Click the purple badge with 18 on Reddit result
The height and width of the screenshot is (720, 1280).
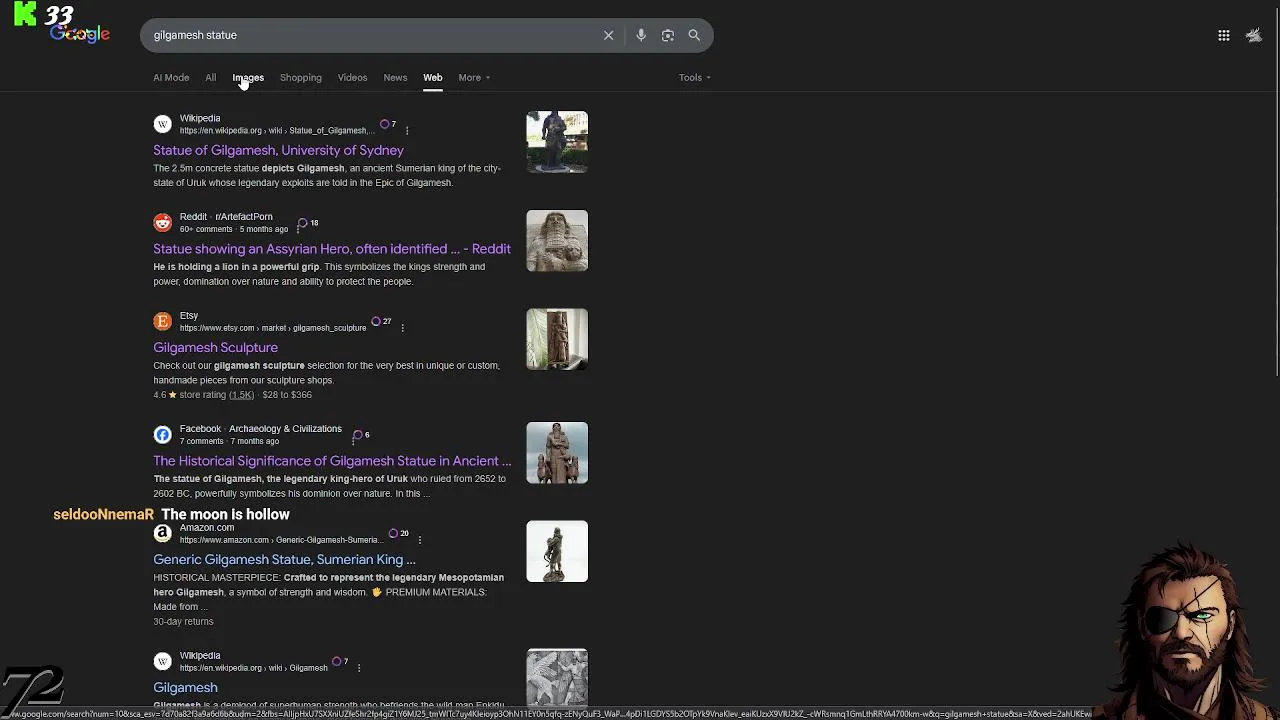[308, 223]
